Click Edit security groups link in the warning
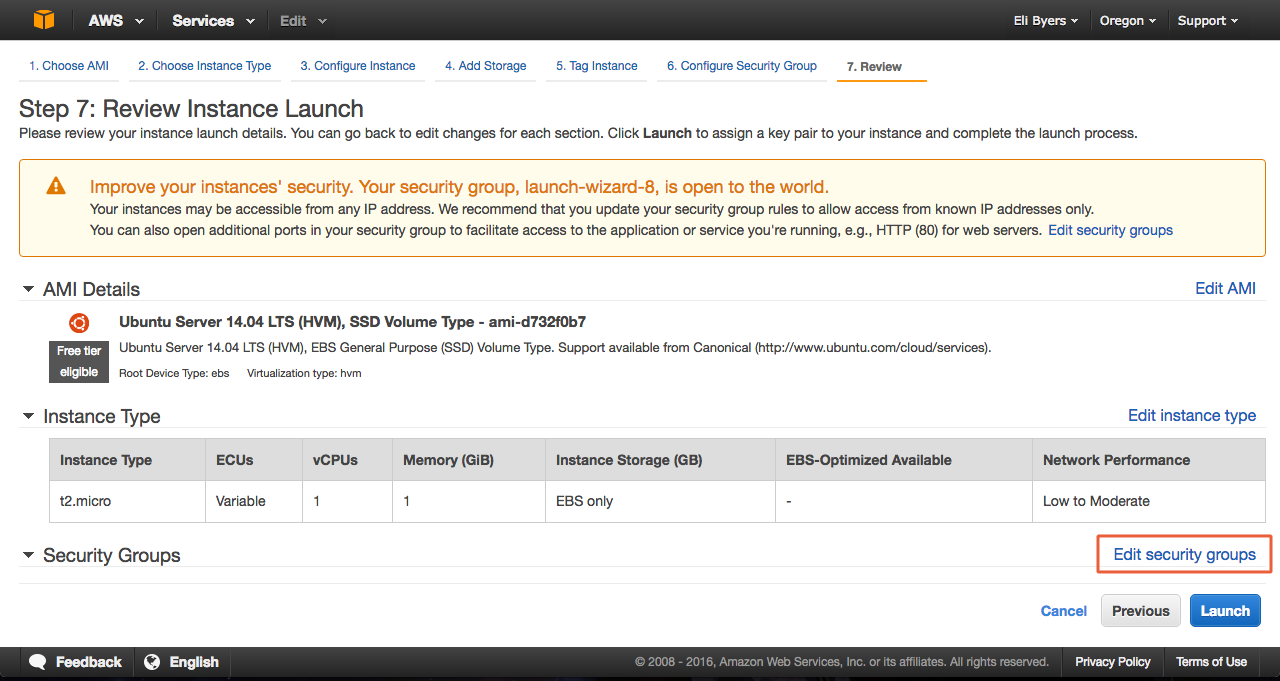The width and height of the screenshot is (1280, 681). pyautogui.click(x=1110, y=230)
